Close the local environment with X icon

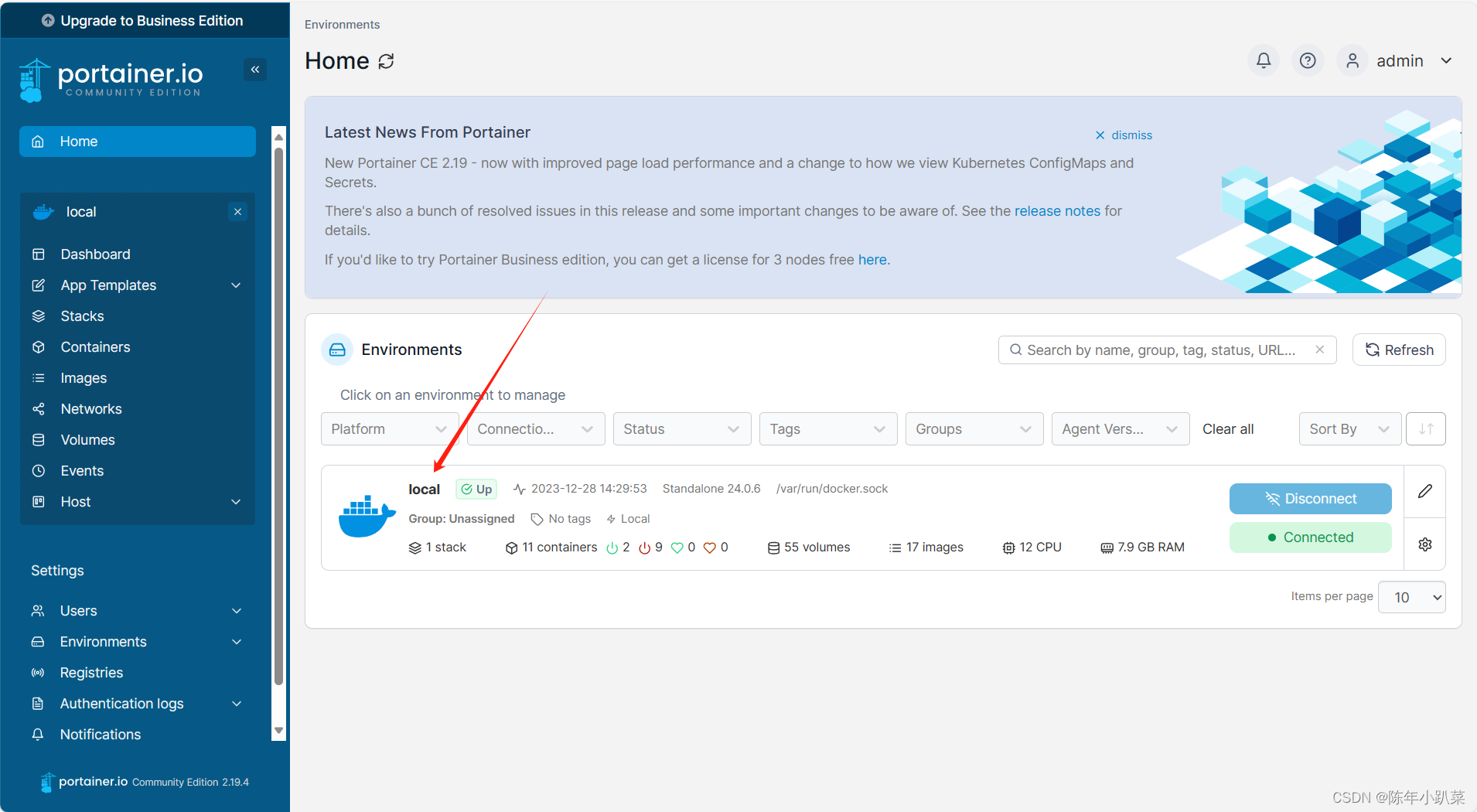[238, 212]
